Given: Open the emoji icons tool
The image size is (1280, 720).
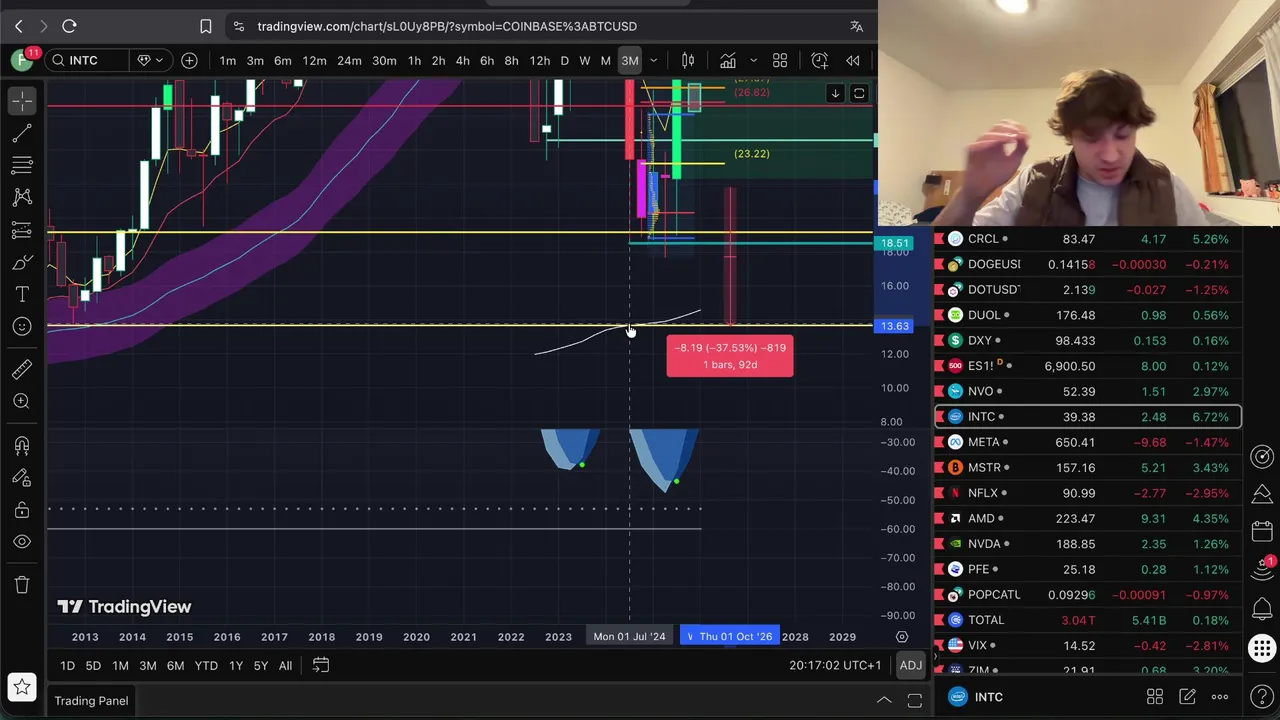Looking at the screenshot, I should (22, 327).
